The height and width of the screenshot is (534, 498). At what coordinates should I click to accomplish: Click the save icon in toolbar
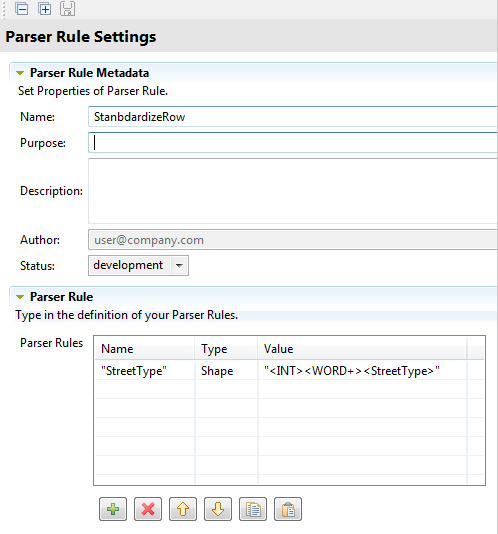pyautogui.click(x=67, y=9)
